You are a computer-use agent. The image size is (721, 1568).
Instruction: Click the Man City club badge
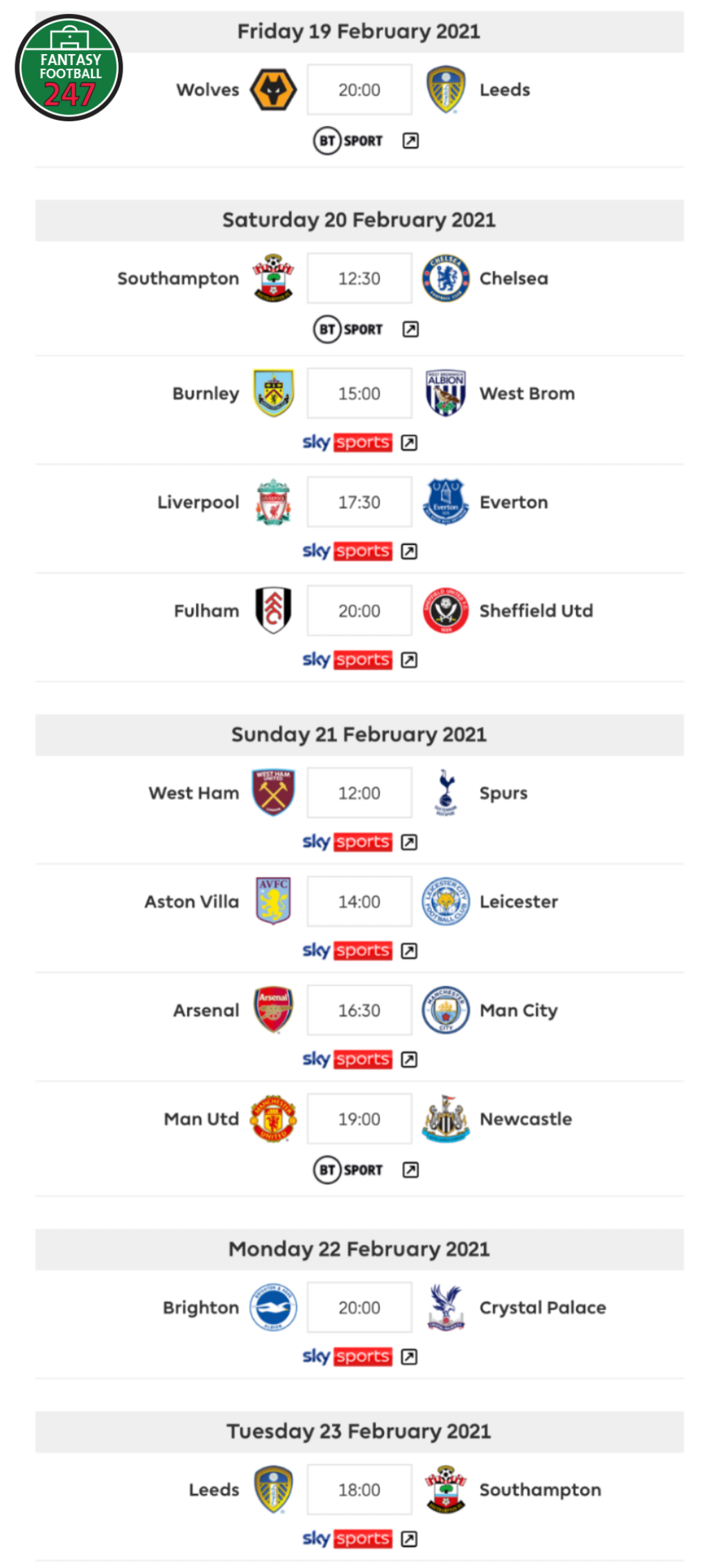(x=446, y=1010)
